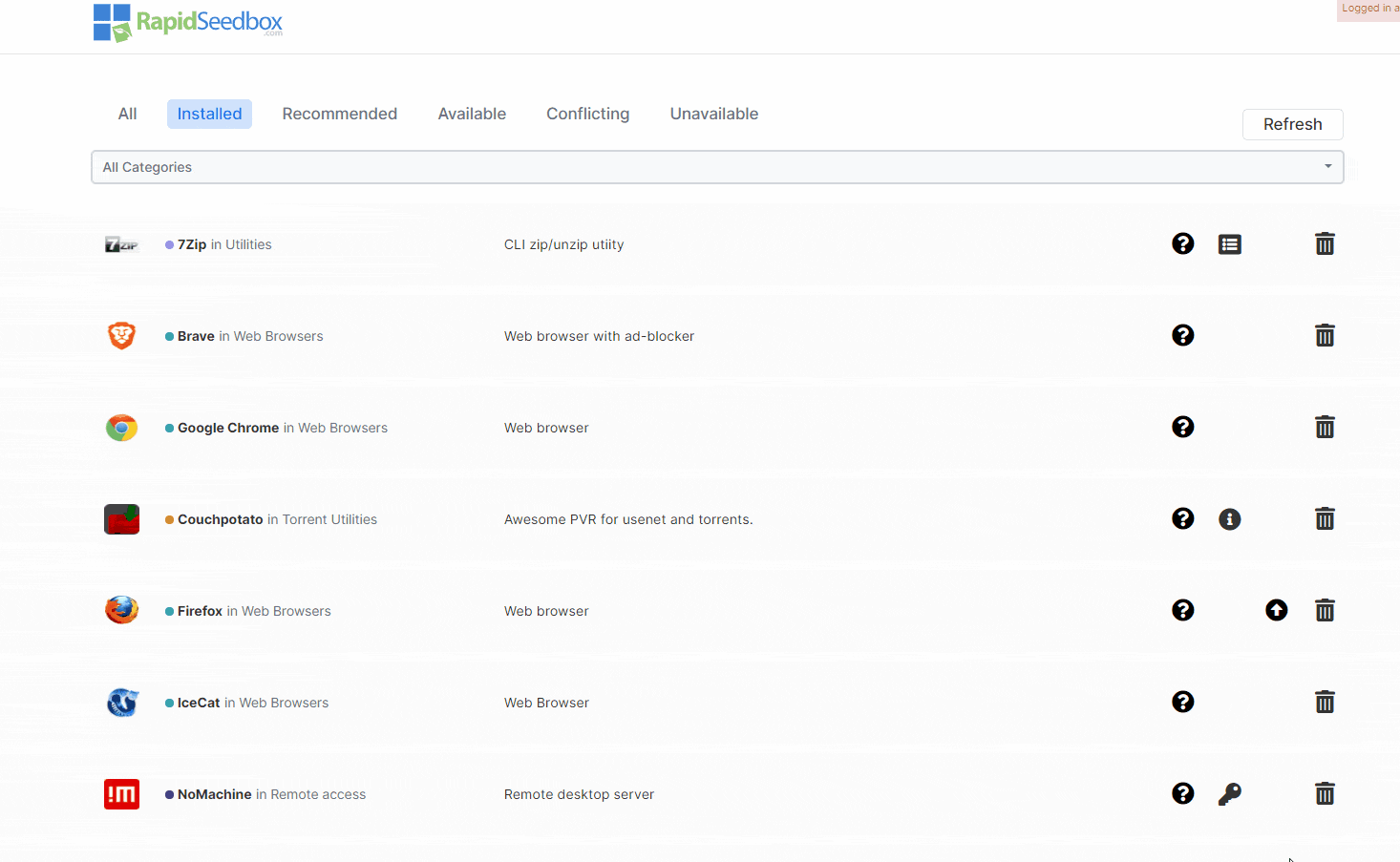Screen dimensions: 1400x862
Task: Click the Brave app logo thumbnail
Action: [121, 336]
